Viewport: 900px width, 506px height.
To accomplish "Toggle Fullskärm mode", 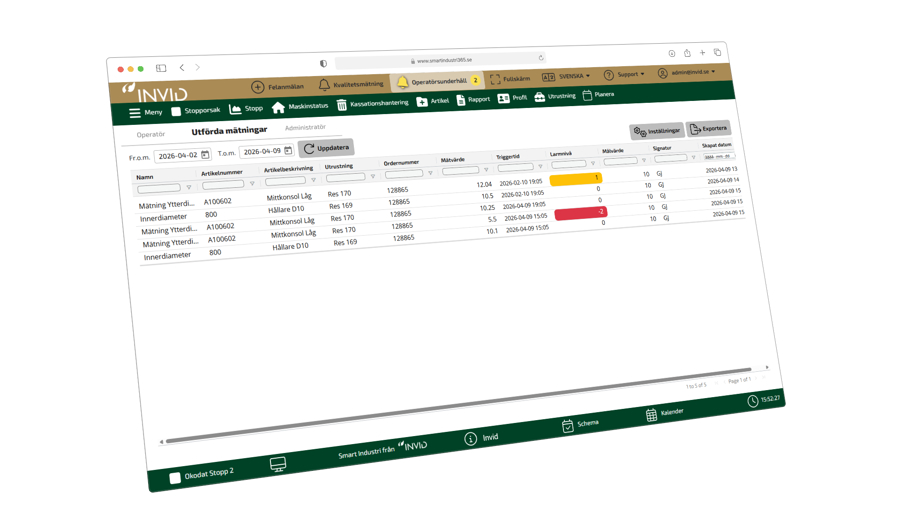I will [495, 79].
